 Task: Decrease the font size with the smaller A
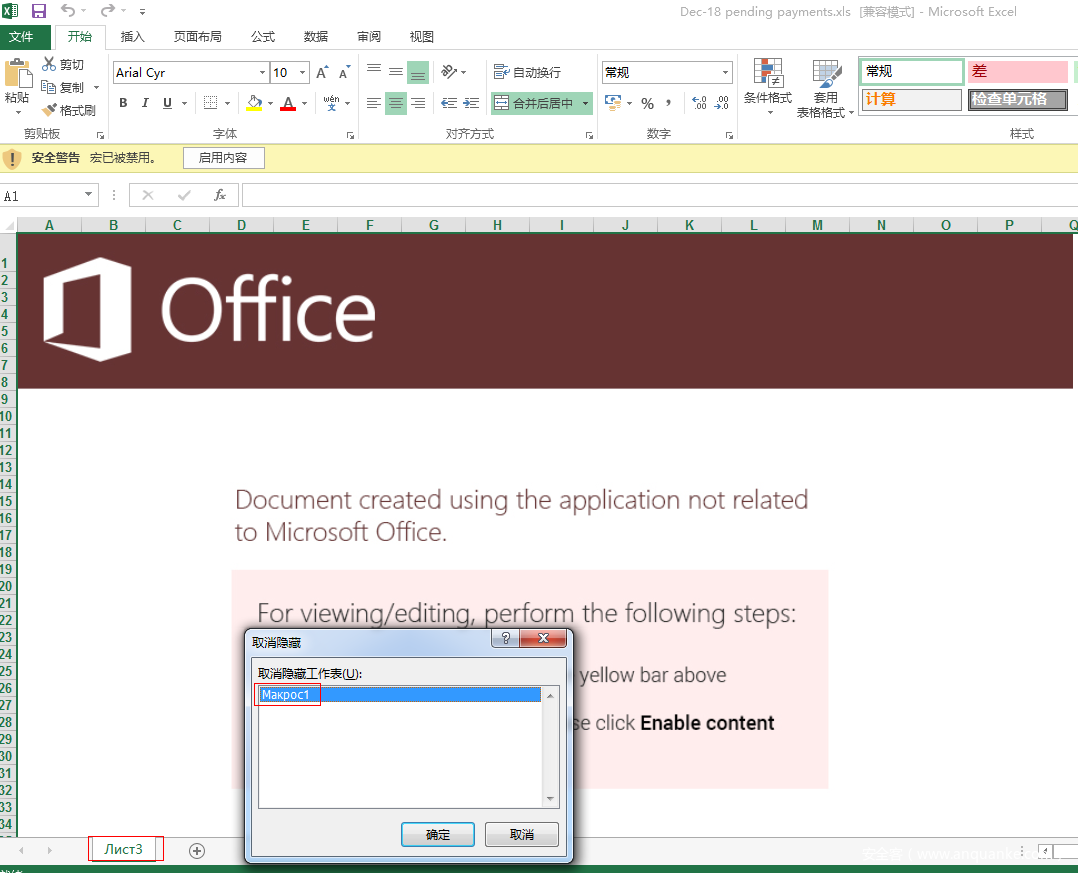pos(344,72)
